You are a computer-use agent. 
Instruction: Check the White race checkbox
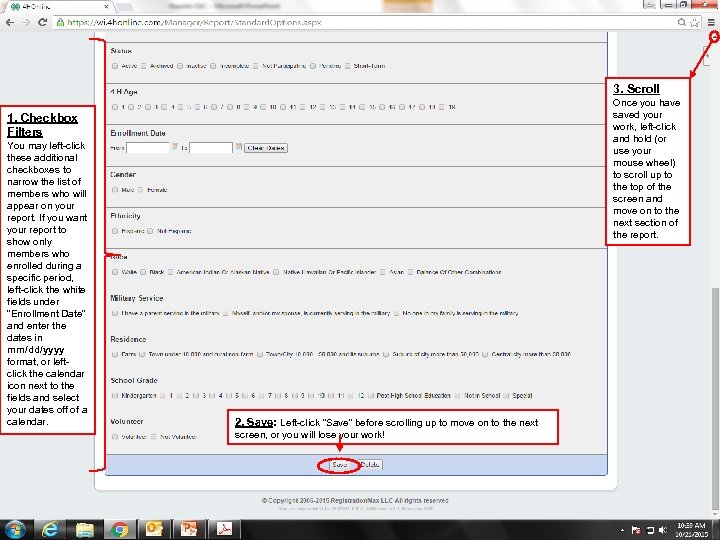pyautogui.click(x=115, y=272)
